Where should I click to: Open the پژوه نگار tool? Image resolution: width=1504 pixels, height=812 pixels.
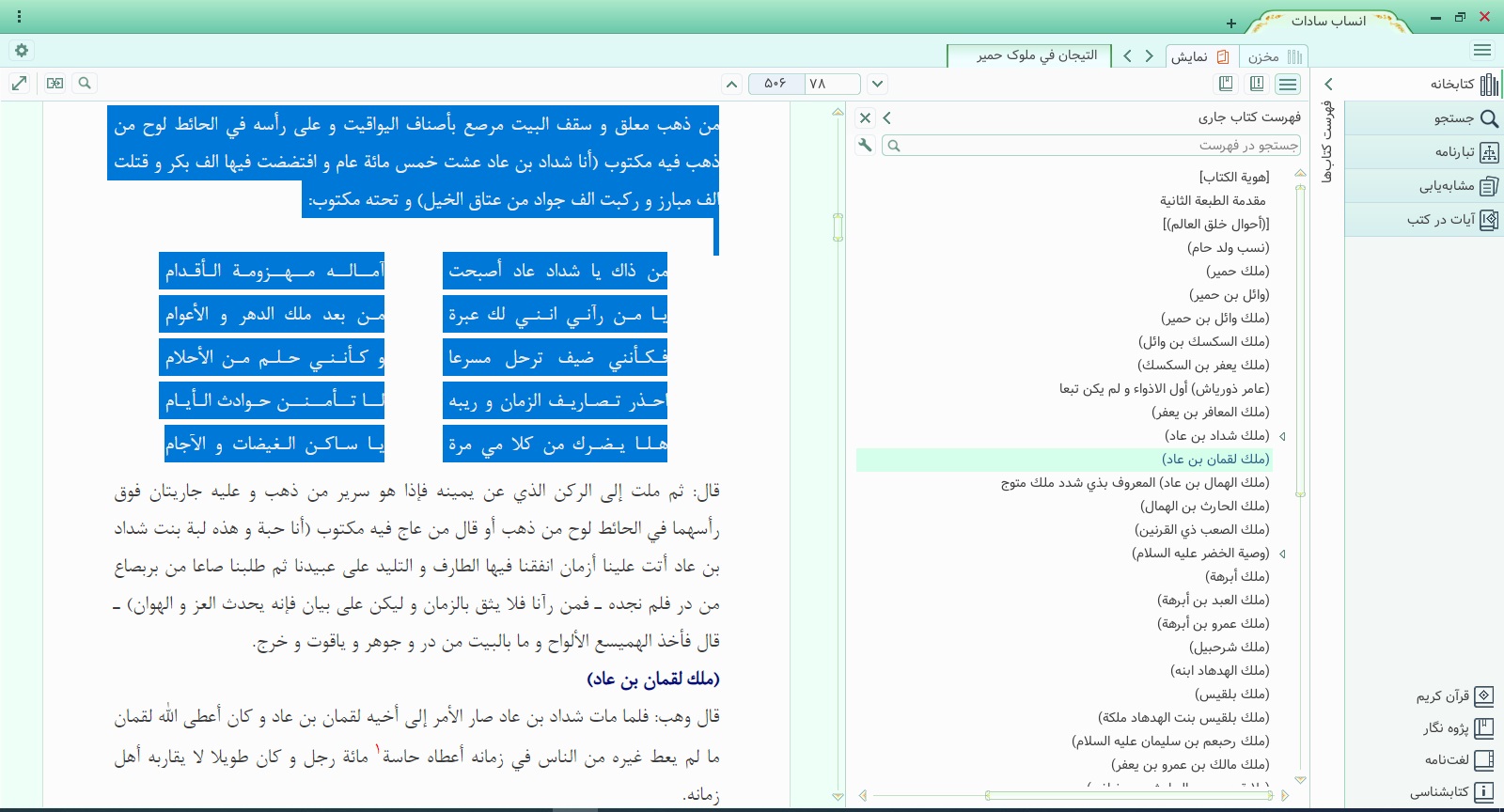1457,728
